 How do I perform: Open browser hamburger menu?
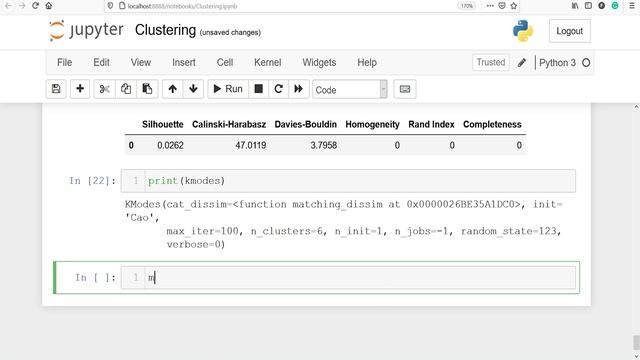pyautogui.click(x=632, y=6)
